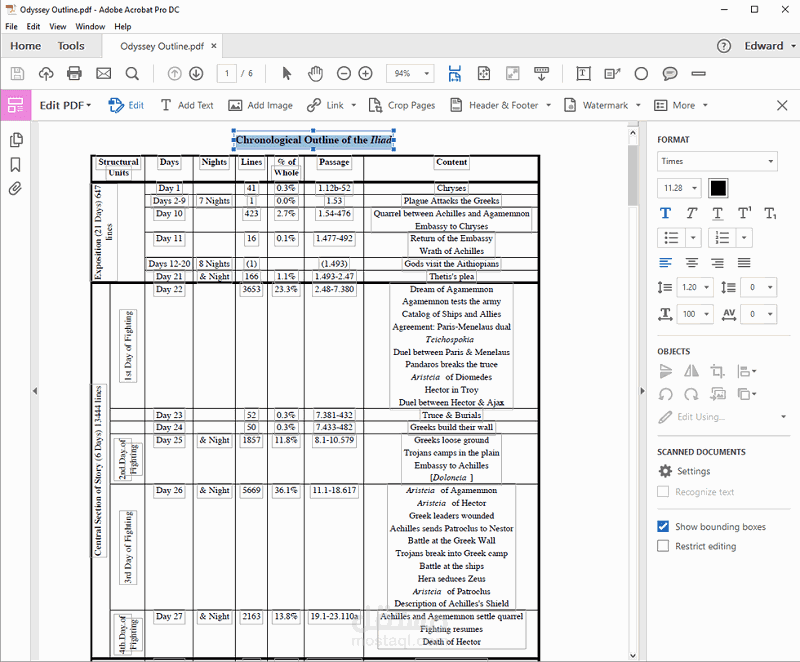The image size is (800, 662).
Task: Apply superscript formatting in Format panel
Action: tap(744, 212)
